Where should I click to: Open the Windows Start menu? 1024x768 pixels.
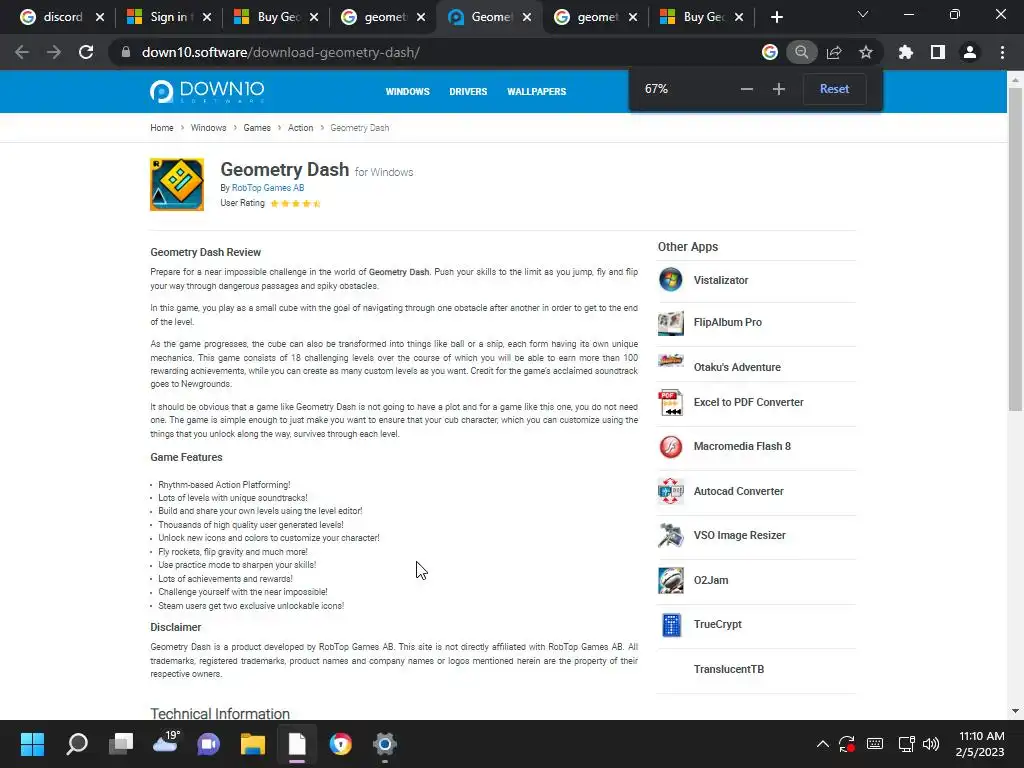pyautogui.click(x=32, y=744)
